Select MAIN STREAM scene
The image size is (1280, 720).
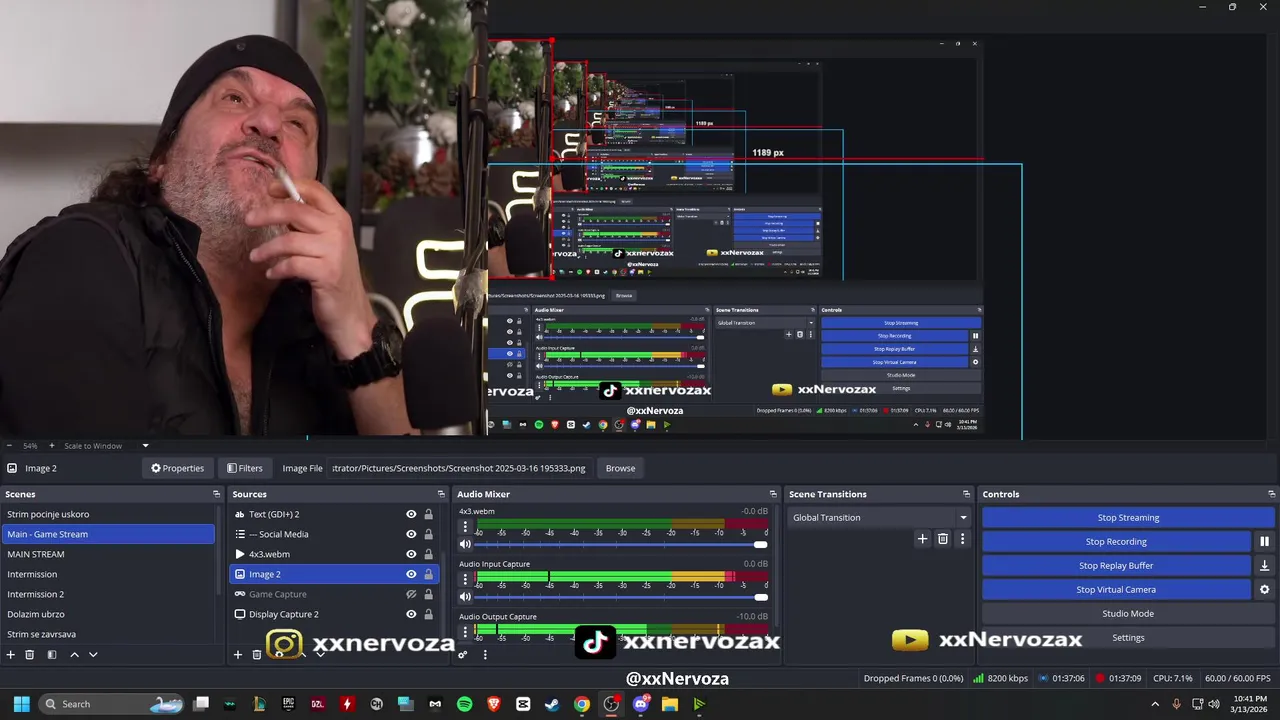click(x=108, y=554)
